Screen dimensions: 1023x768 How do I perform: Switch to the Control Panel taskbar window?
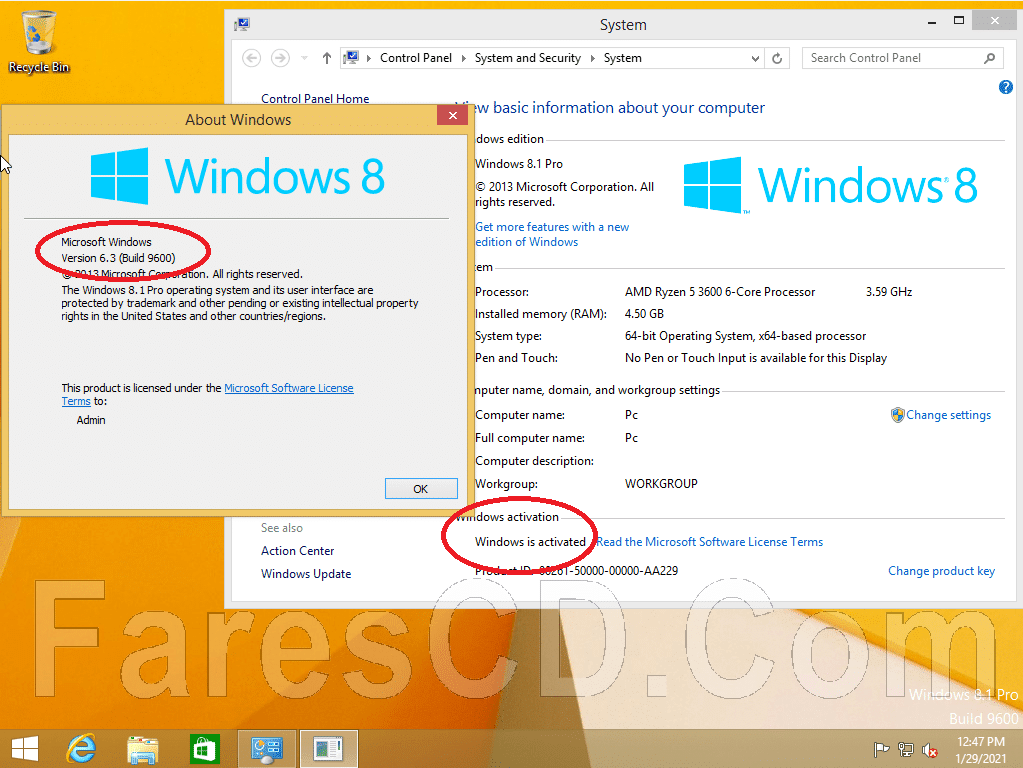(266, 749)
